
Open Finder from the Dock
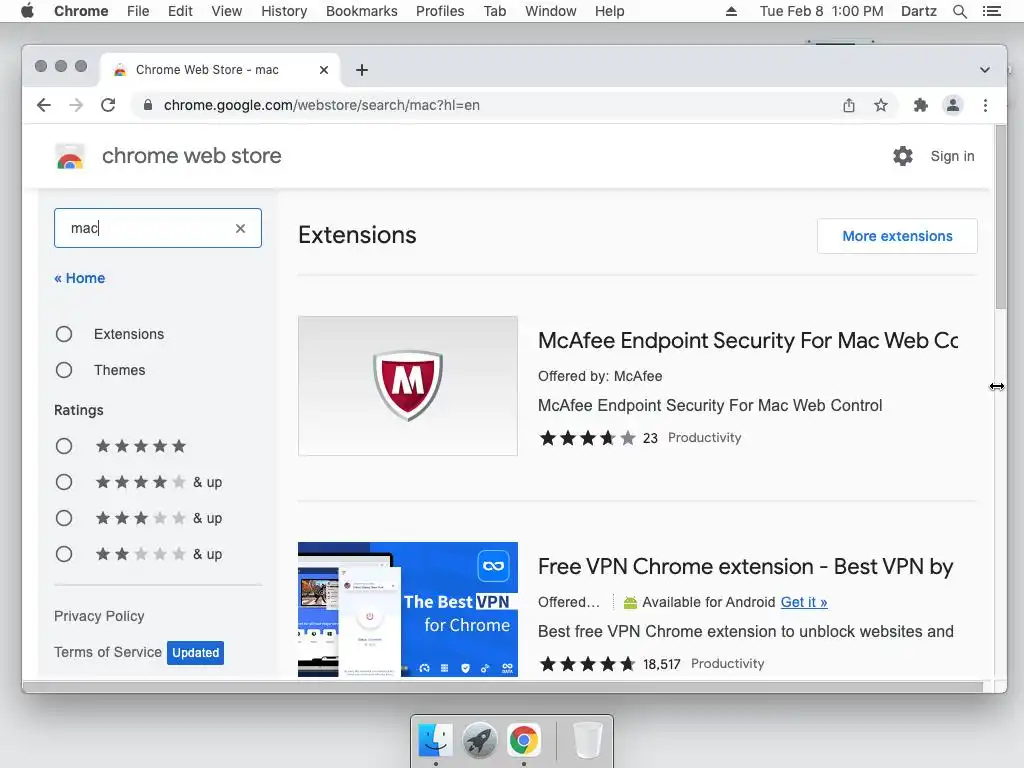pos(436,740)
